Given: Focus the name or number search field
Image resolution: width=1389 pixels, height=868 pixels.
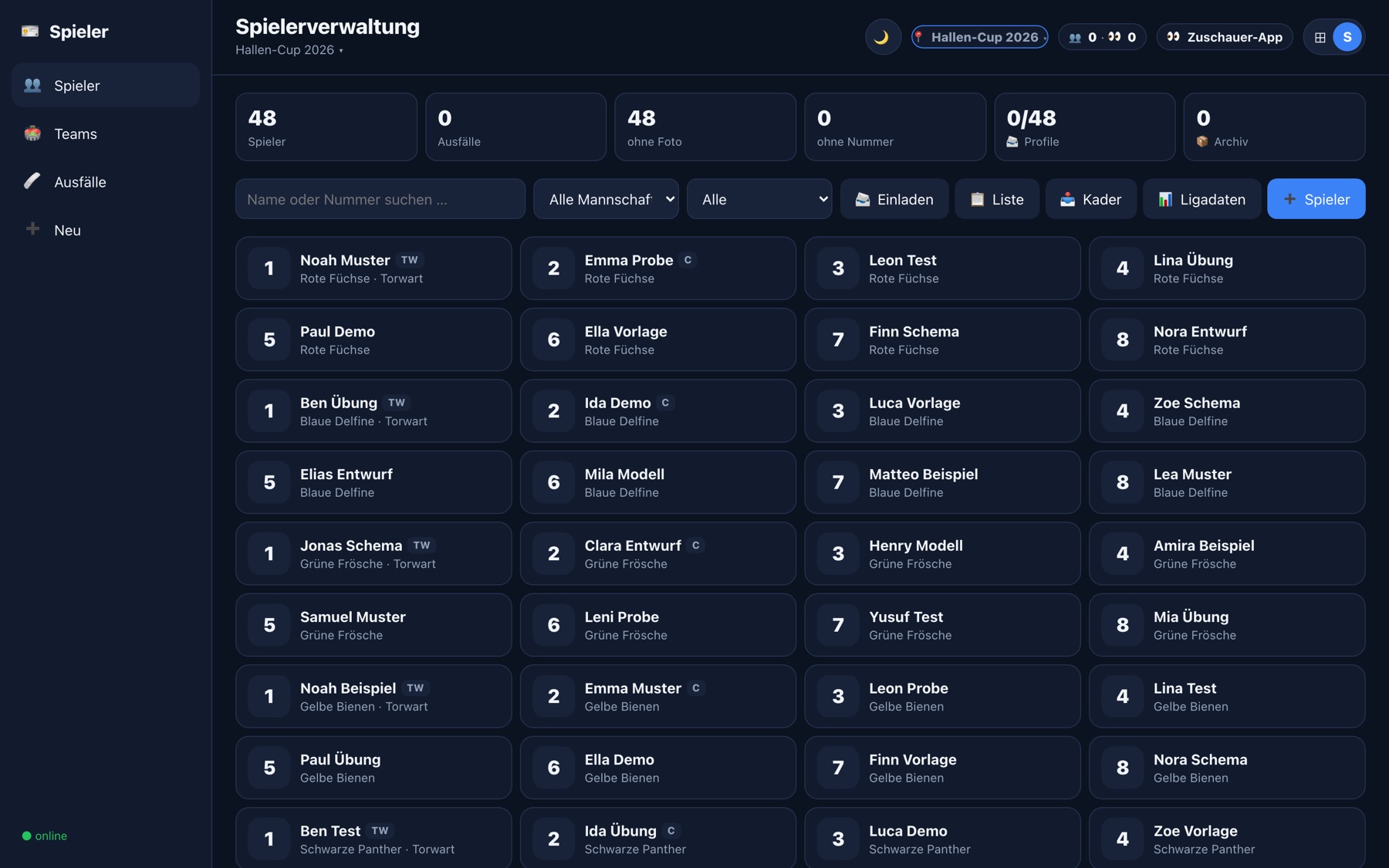Looking at the screenshot, I should coord(380,199).
